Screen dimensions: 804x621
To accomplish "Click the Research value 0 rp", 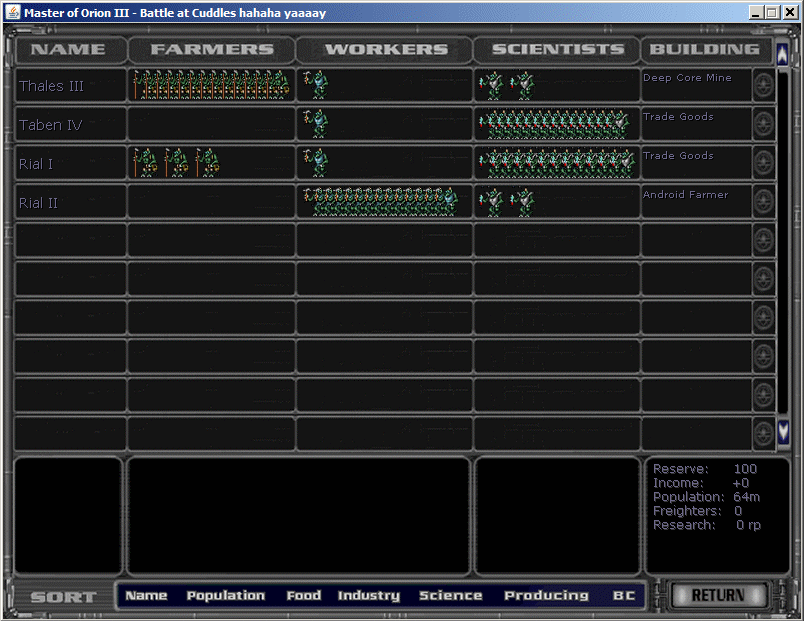I will (749, 525).
